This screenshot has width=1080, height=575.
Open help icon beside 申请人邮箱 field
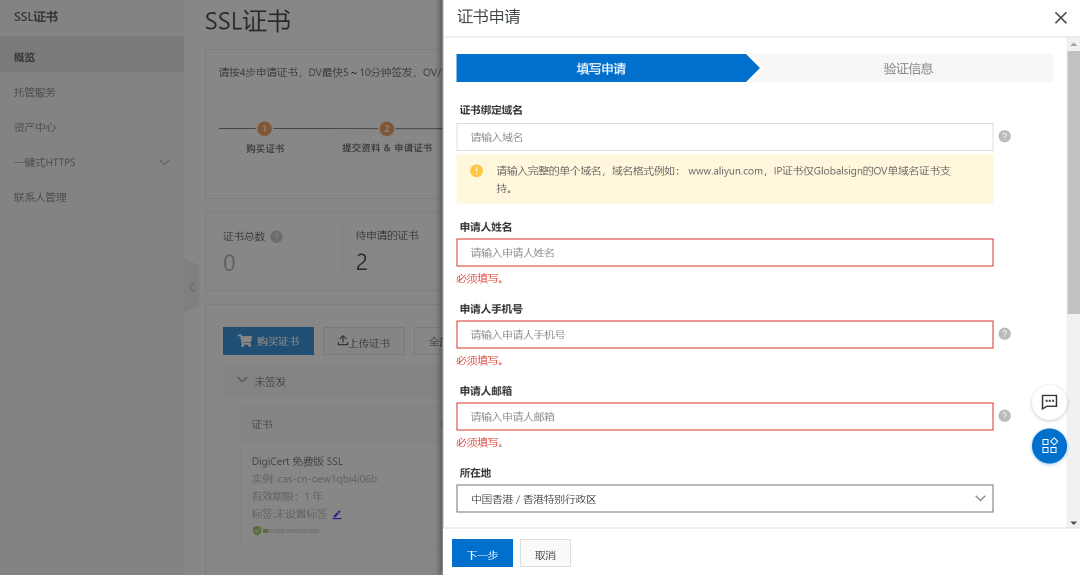(x=1004, y=416)
